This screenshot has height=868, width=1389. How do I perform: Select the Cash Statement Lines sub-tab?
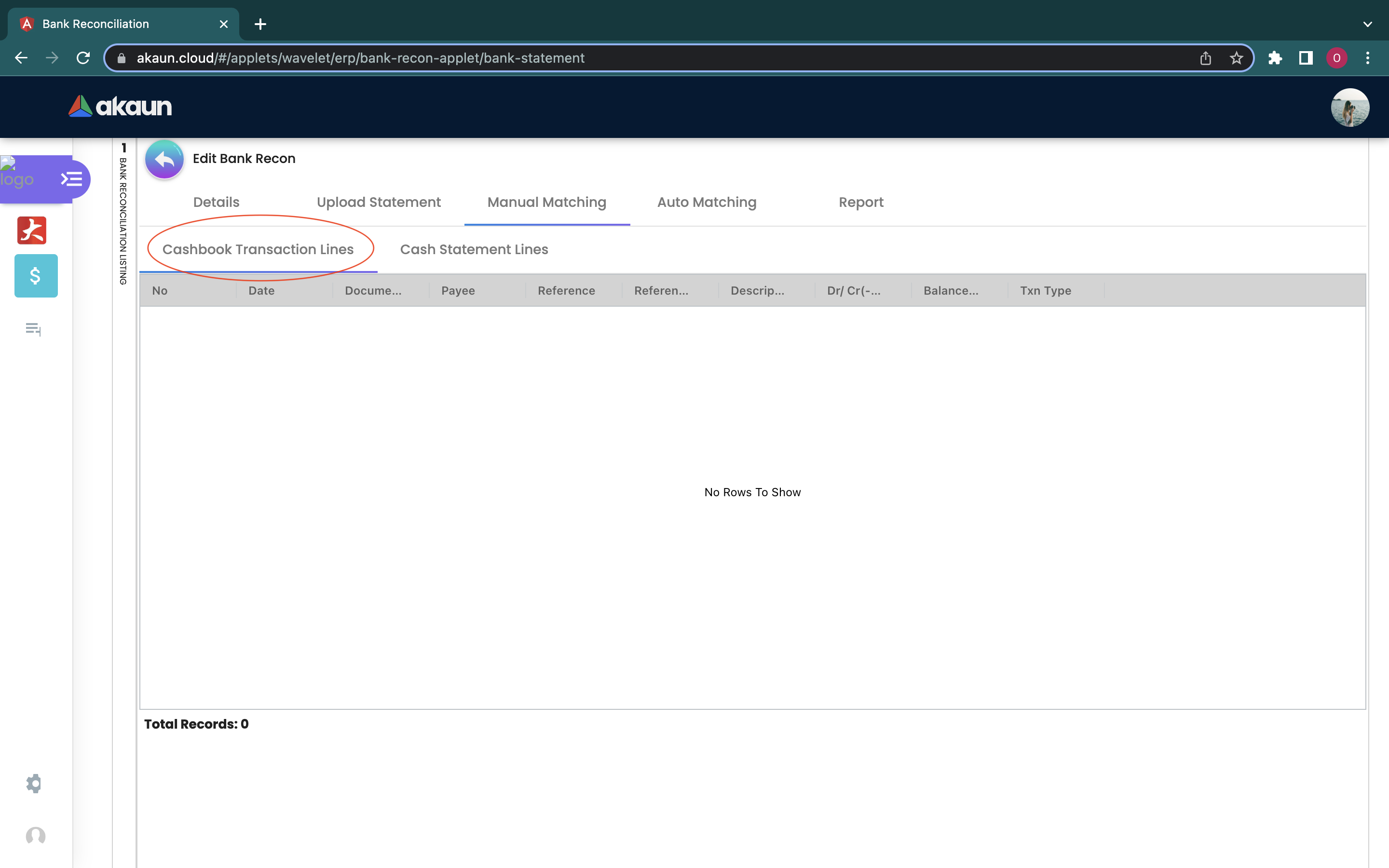[x=474, y=249]
